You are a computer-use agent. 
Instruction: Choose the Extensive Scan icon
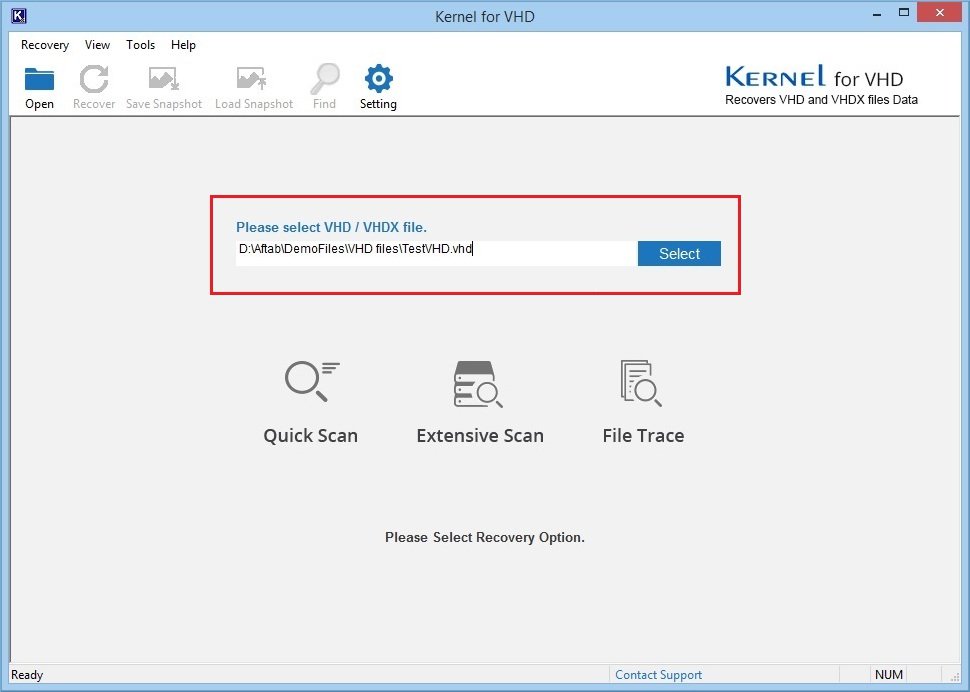[478, 384]
